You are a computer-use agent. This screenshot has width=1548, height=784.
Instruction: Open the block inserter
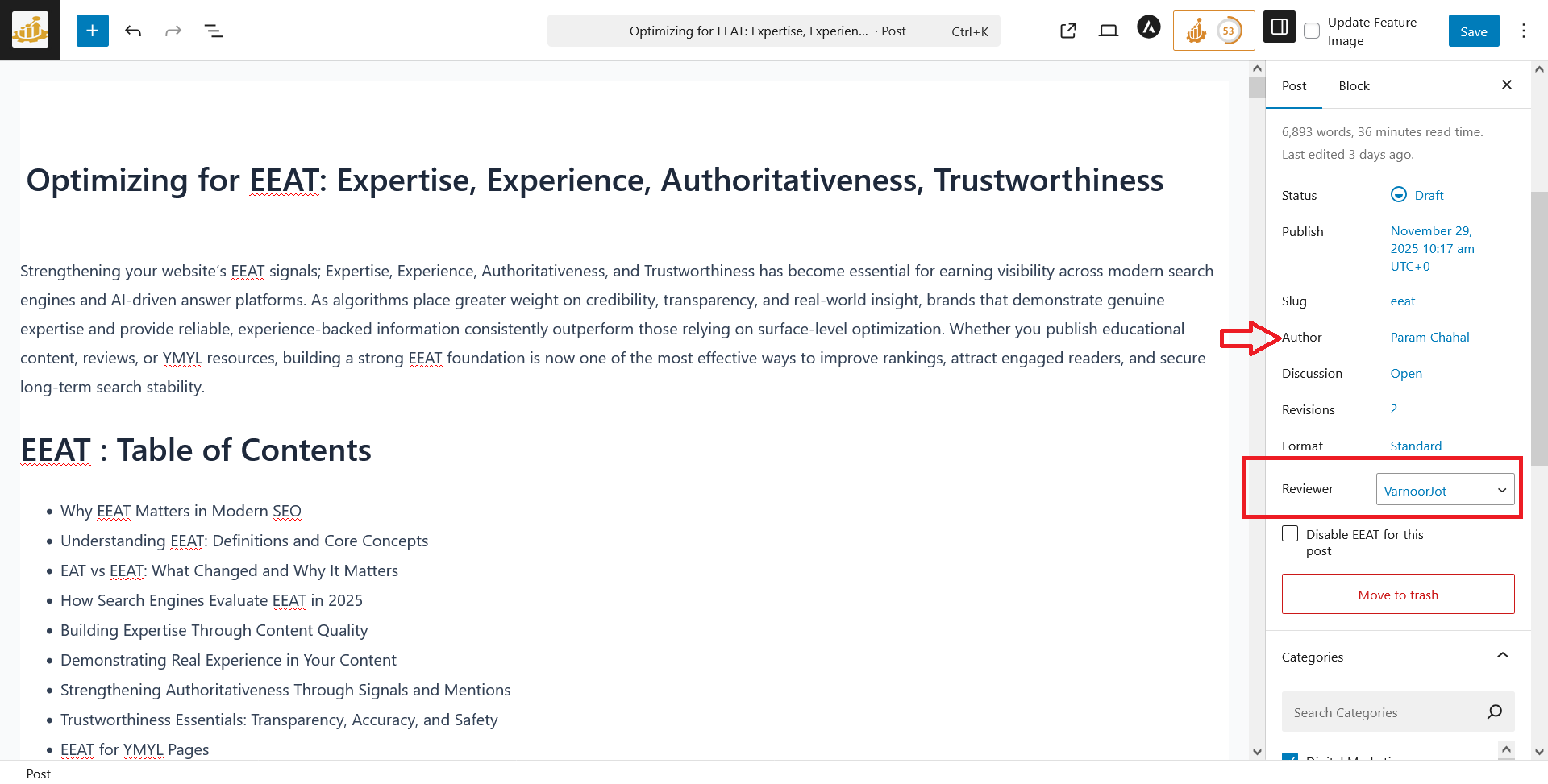[92, 30]
